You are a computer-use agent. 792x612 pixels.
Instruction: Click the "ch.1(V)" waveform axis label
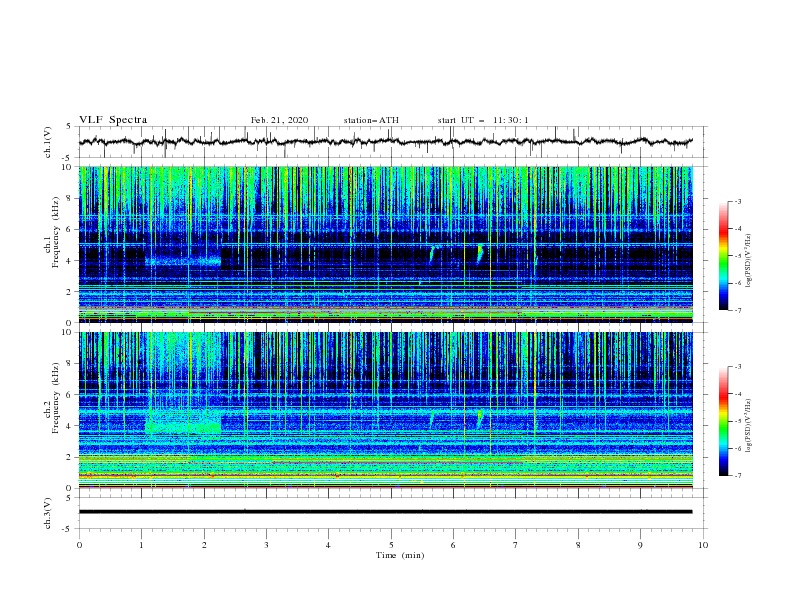48,142
